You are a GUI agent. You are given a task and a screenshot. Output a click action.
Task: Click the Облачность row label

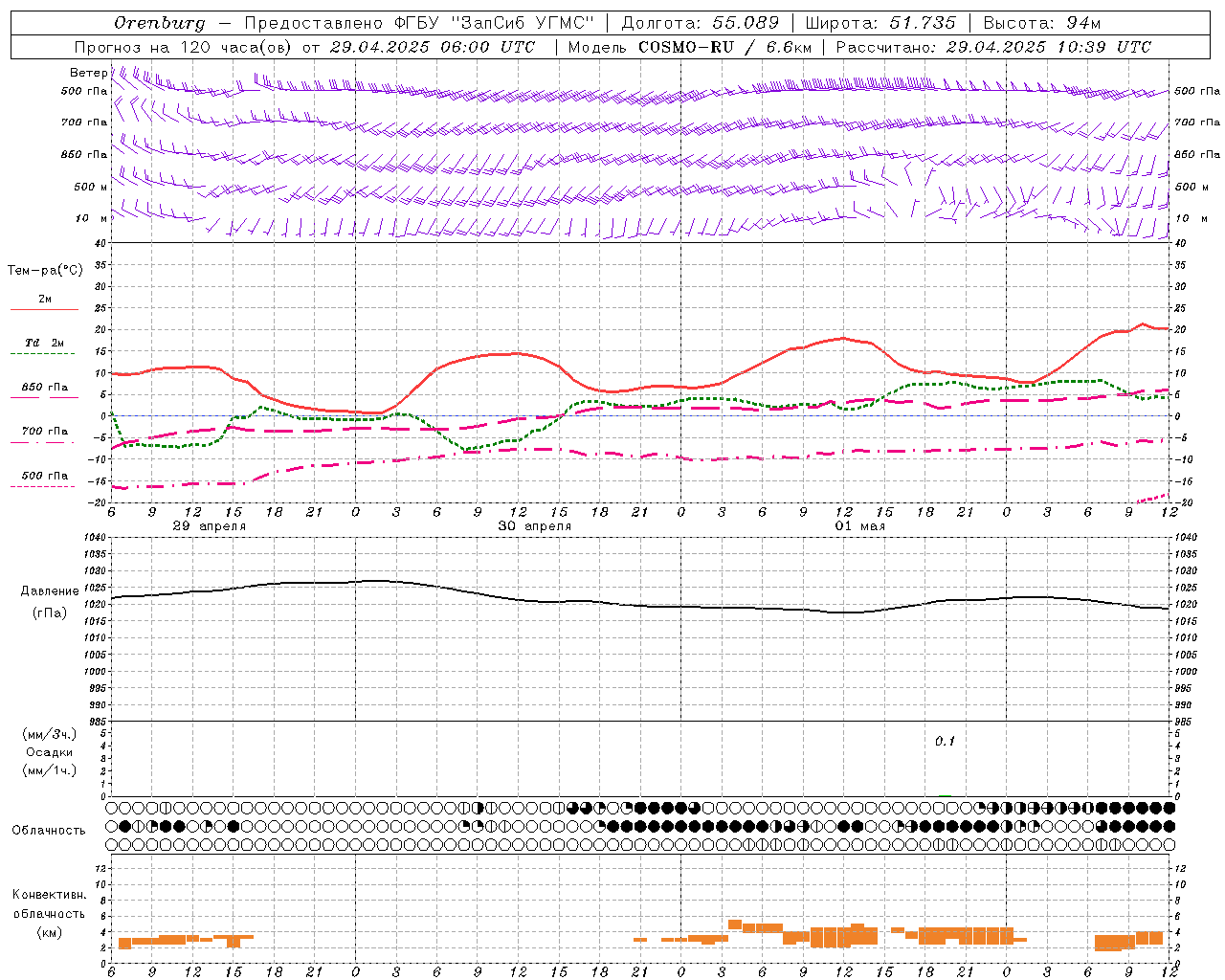tap(49, 830)
